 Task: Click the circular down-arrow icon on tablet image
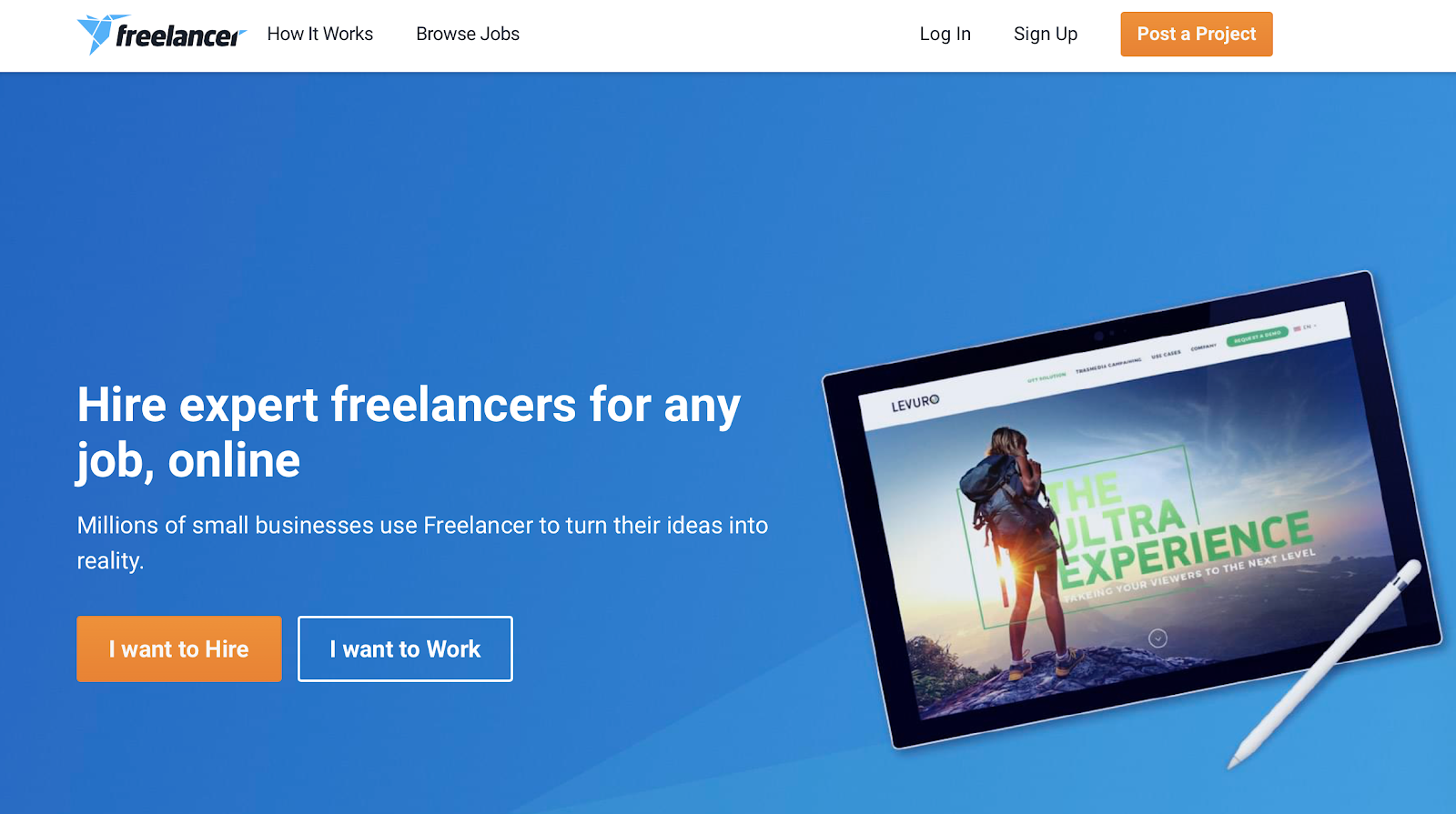coord(1158,638)
